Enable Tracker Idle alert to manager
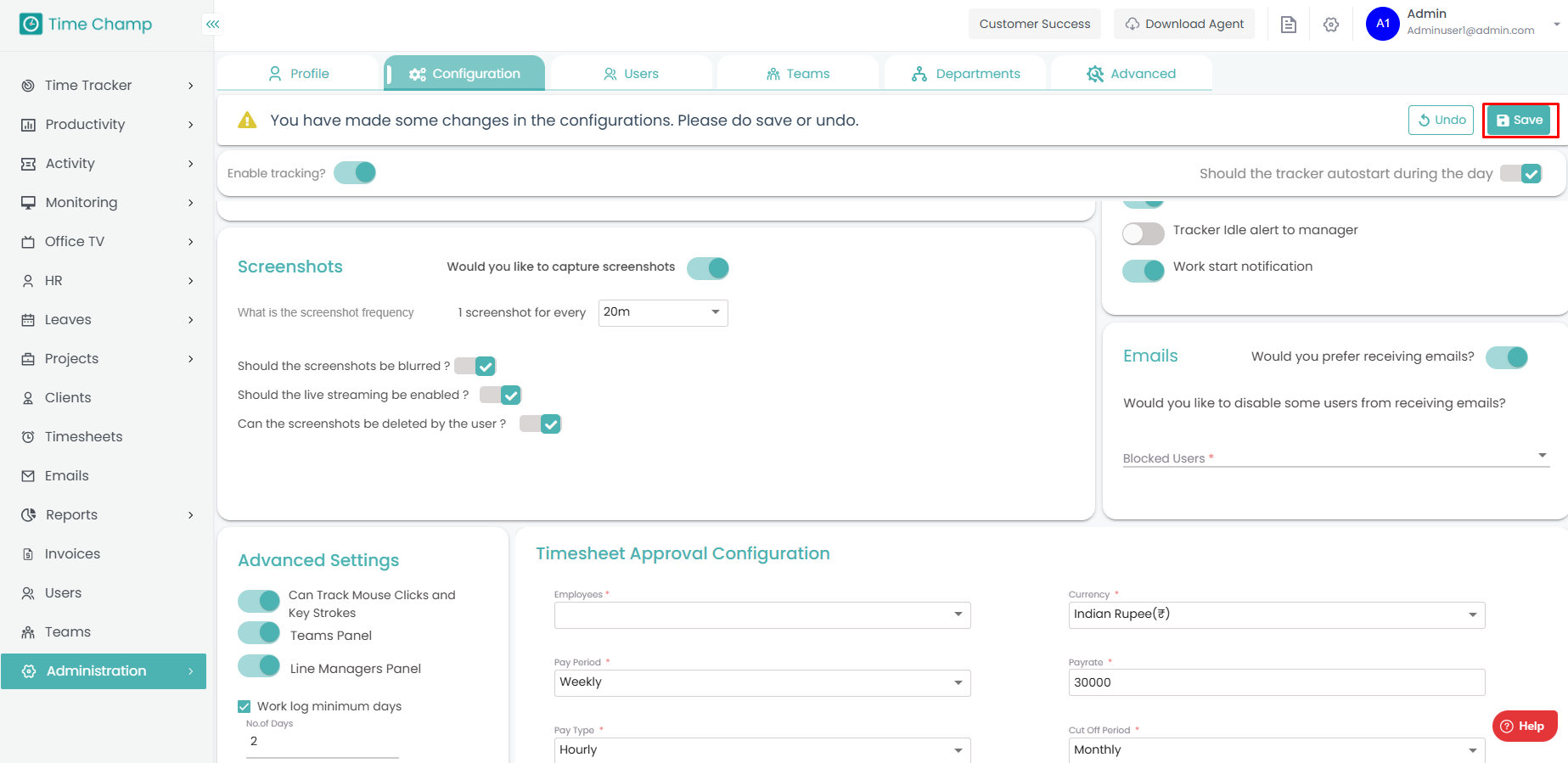Viewport: 1568px width, 763px height. coord(1143,233)
